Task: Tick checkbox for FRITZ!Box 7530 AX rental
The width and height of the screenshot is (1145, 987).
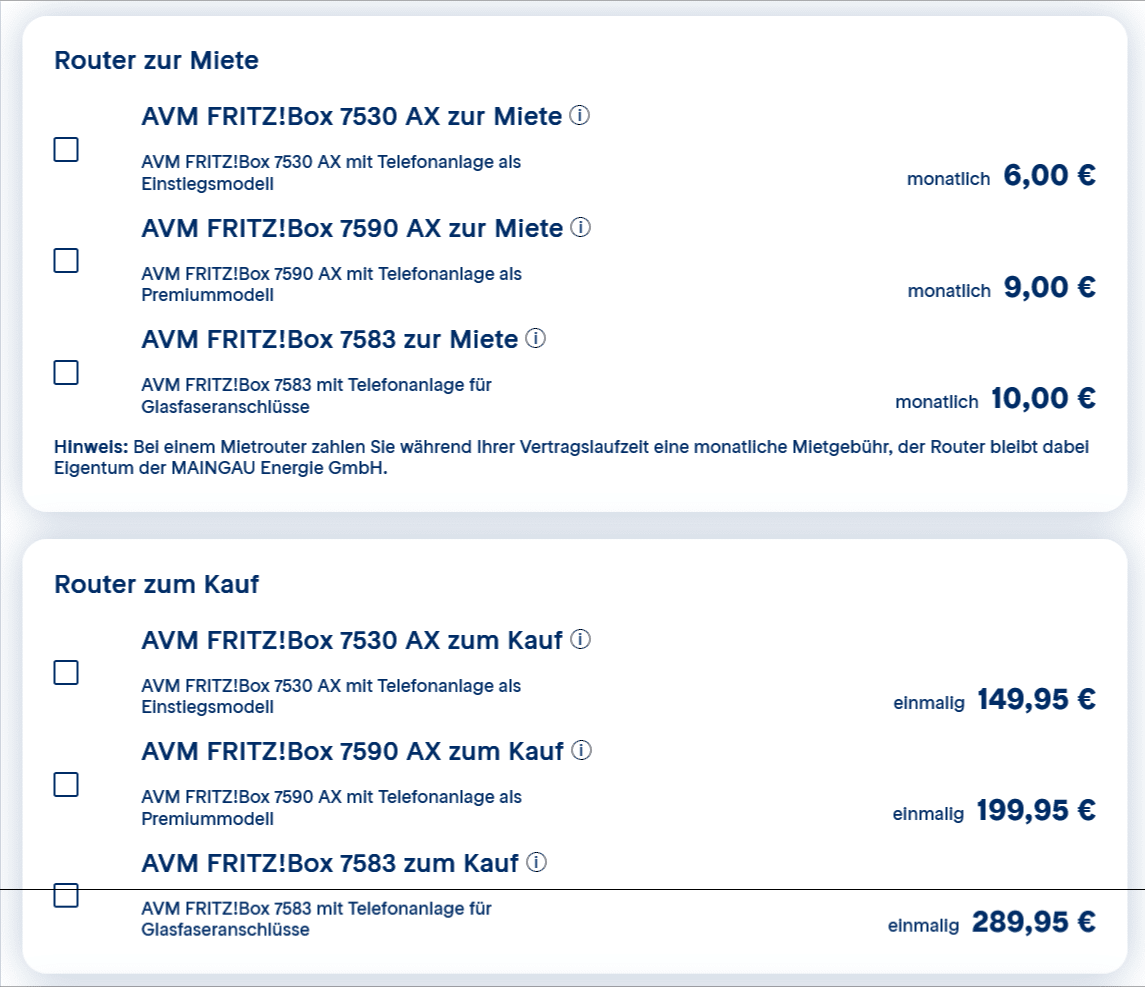Action: [x=66, y=150]
